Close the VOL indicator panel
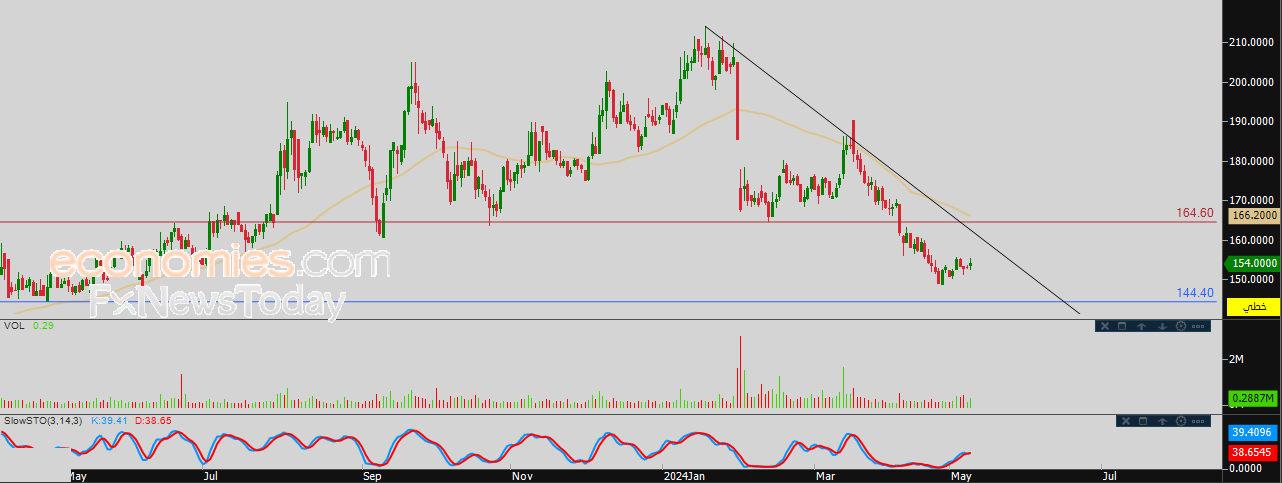1282x483 pixels. click(1105, 326)
